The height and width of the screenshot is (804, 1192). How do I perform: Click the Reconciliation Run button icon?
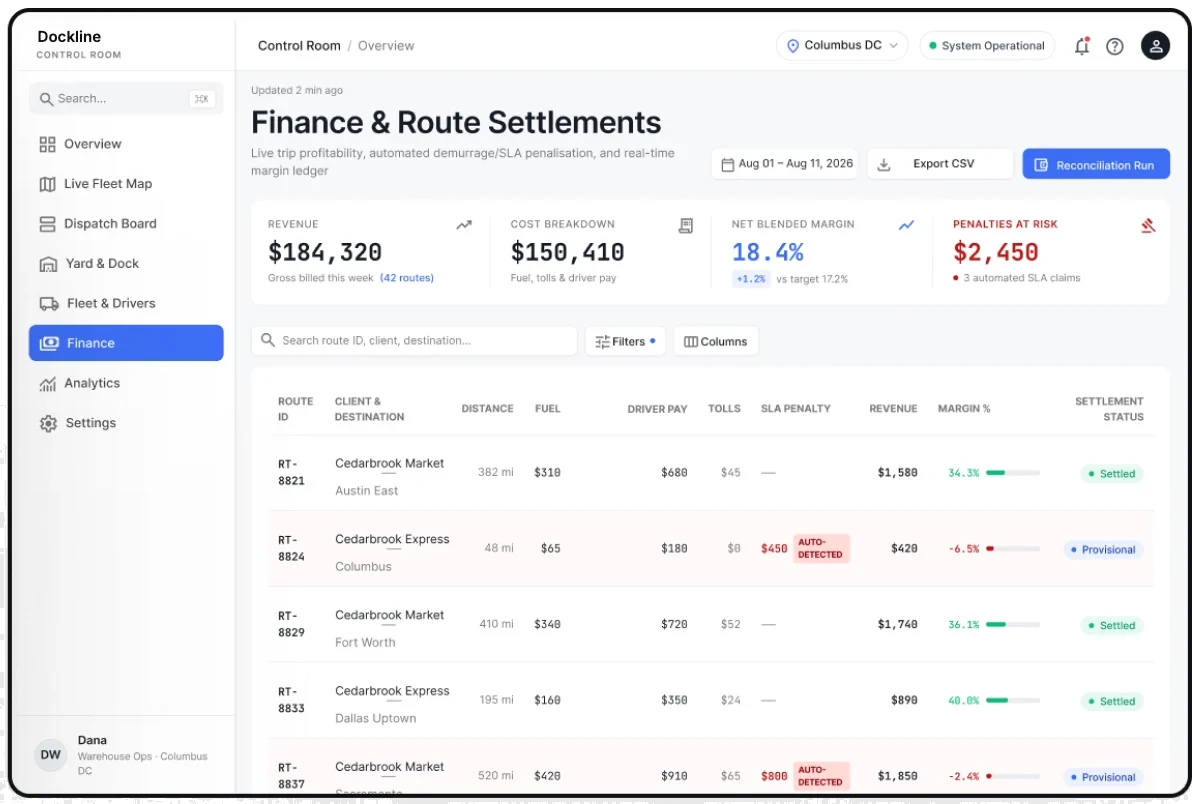point(1041,165)
